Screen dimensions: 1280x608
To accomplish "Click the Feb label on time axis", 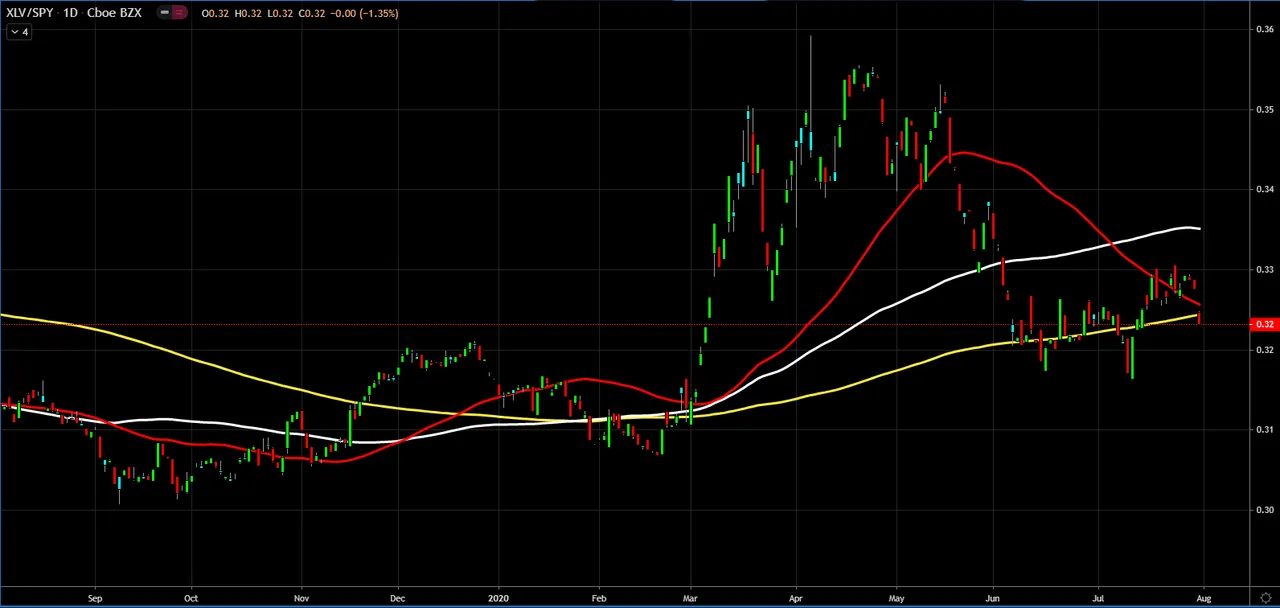I will (598, 598).
